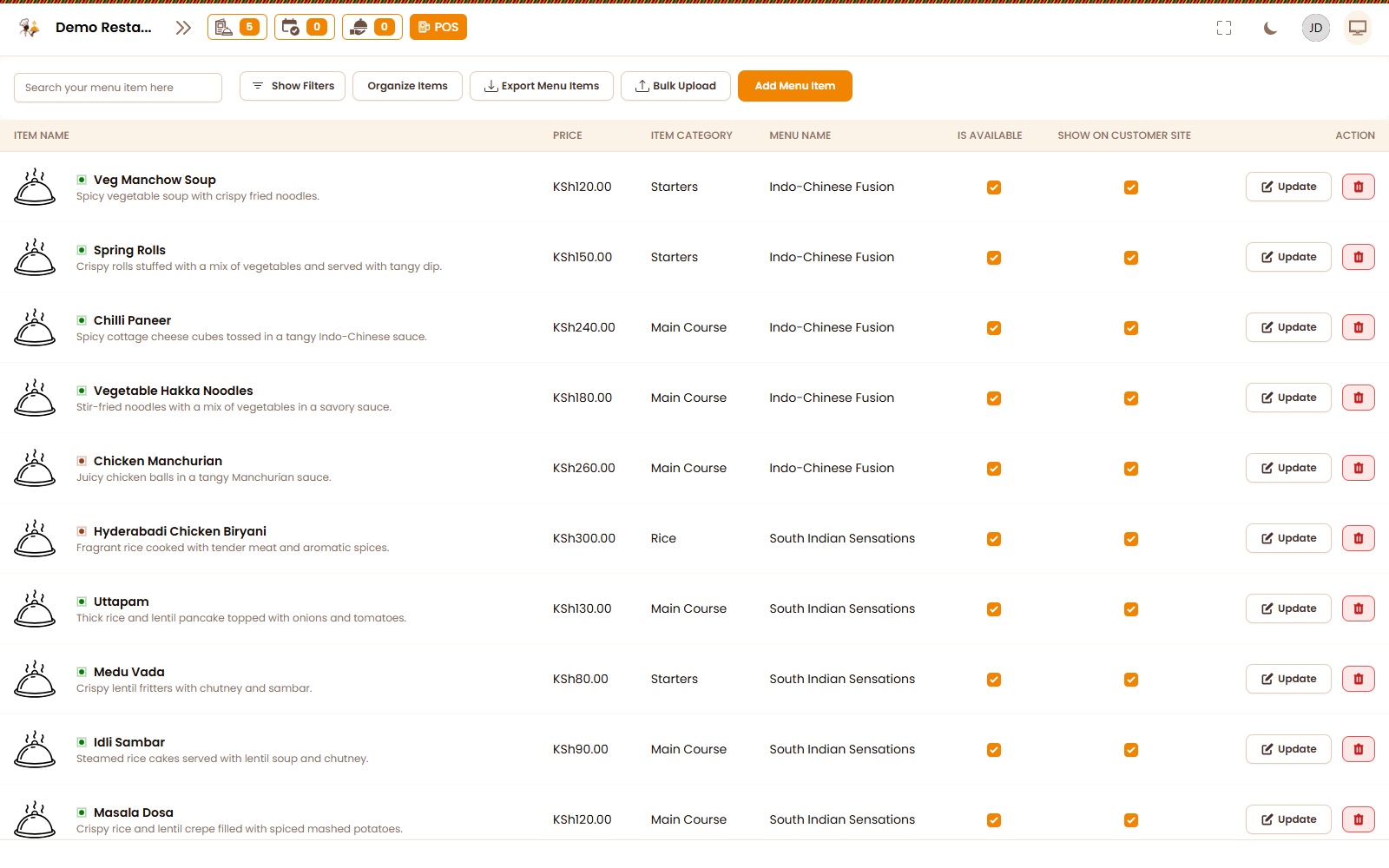This screenshot has height=868, width=1389.
Task: Delete Medu Vada item
Action: point(1359,679)
